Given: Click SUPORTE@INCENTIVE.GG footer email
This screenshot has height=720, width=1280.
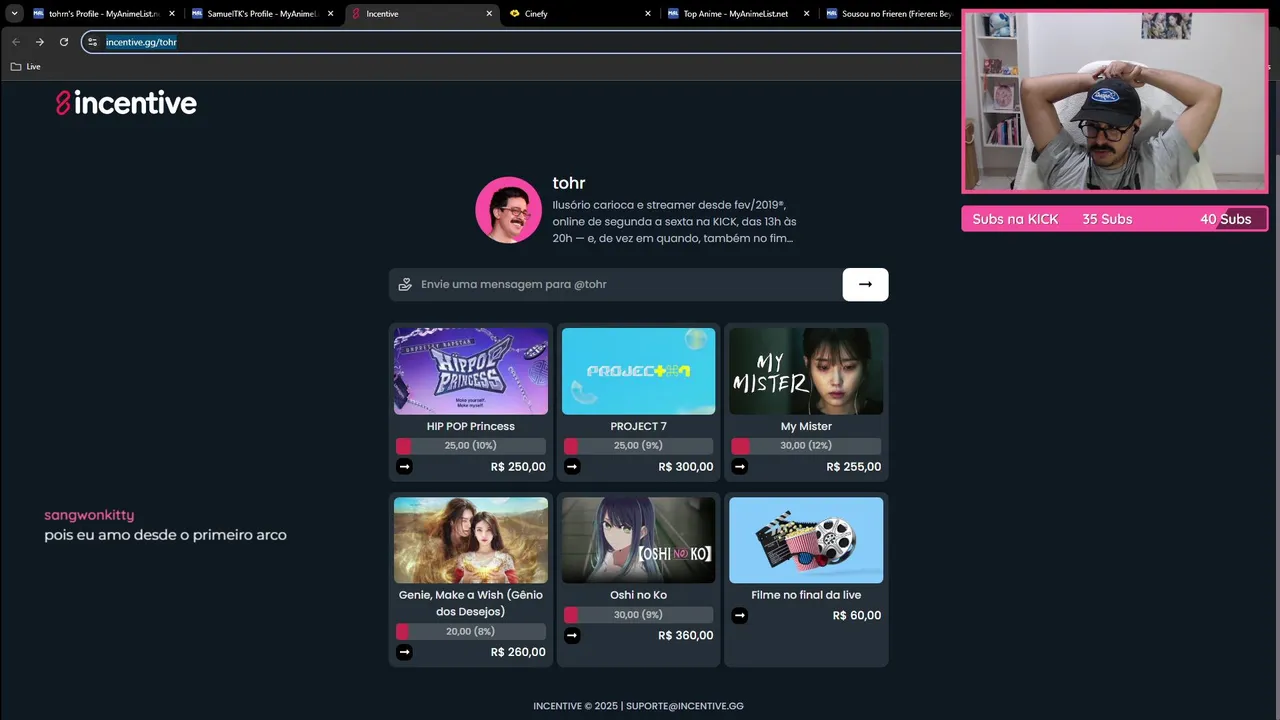Looking at the screenshot, I should [685, 706].
